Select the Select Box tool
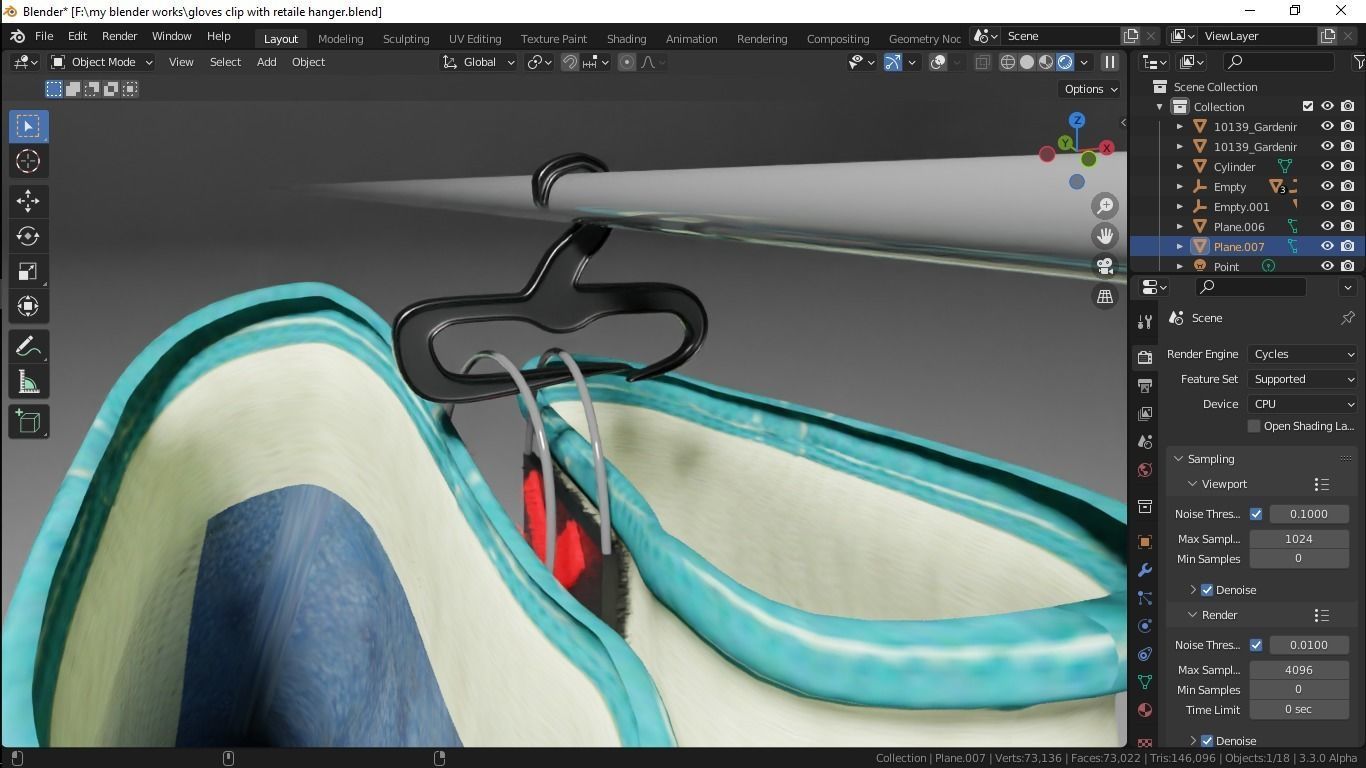The image size is (1366, 768). (28, 126)
